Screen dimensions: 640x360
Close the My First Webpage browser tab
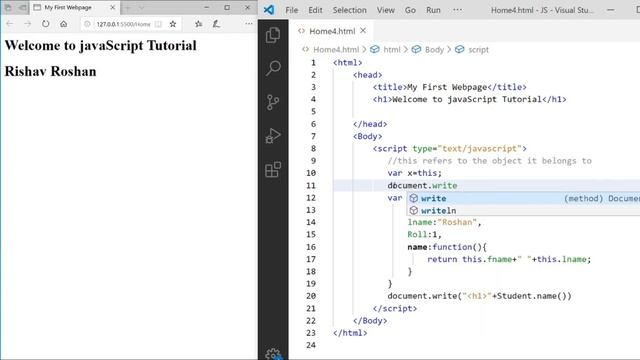pyautogui.click(x=113, y=7)
